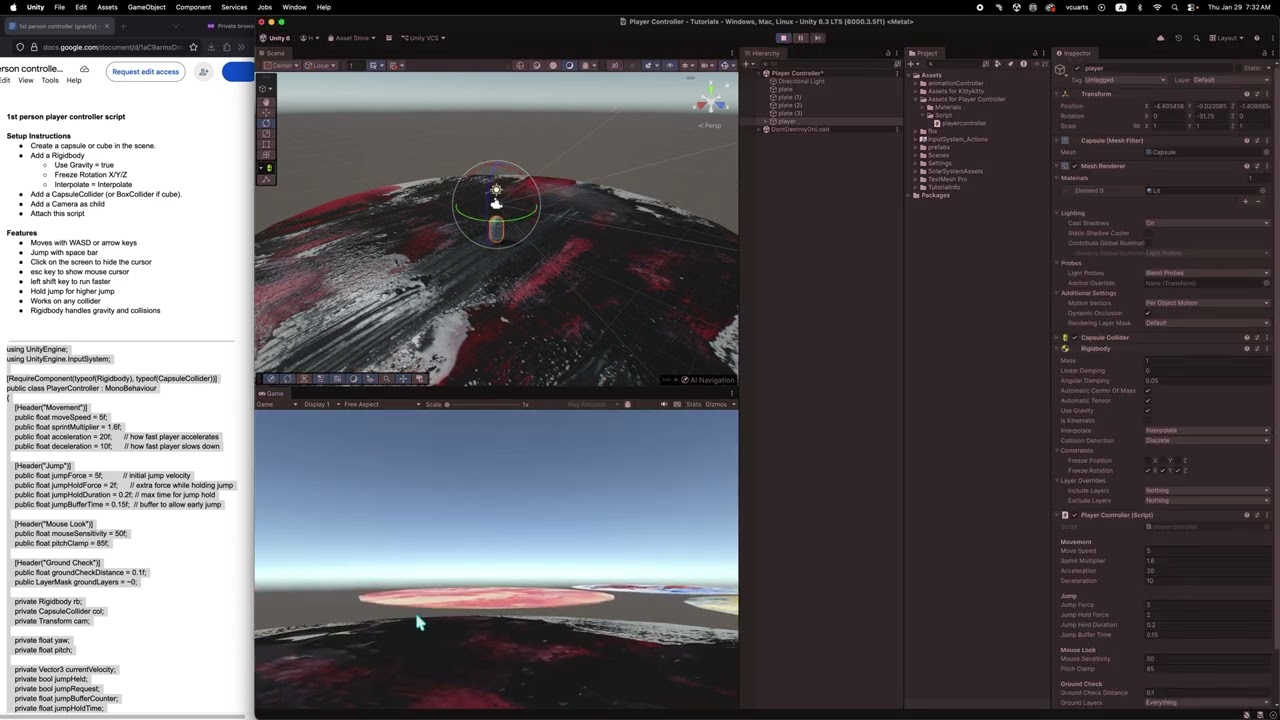Toggle Use Gravity checkbox
Viewport: 1280px width, 720px height.
[1148, 411]
